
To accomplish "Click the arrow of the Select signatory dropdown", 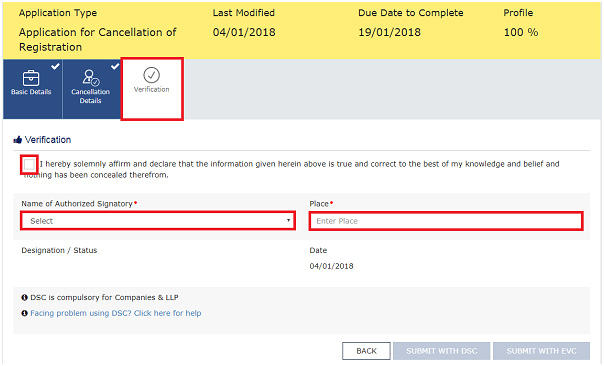I will (288, 220).
